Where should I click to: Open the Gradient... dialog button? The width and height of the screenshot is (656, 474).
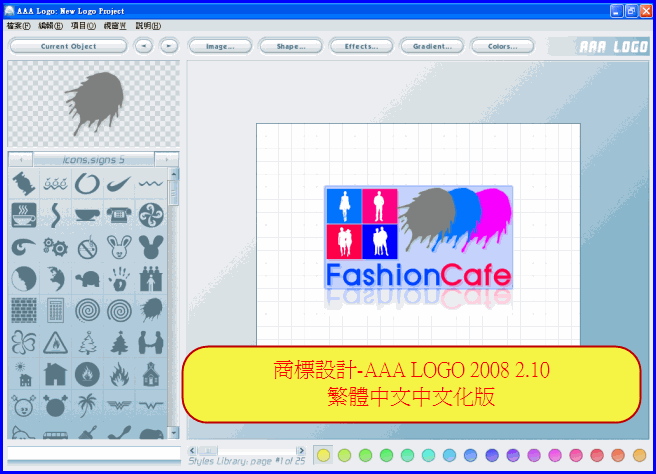(x=432, y=46)
